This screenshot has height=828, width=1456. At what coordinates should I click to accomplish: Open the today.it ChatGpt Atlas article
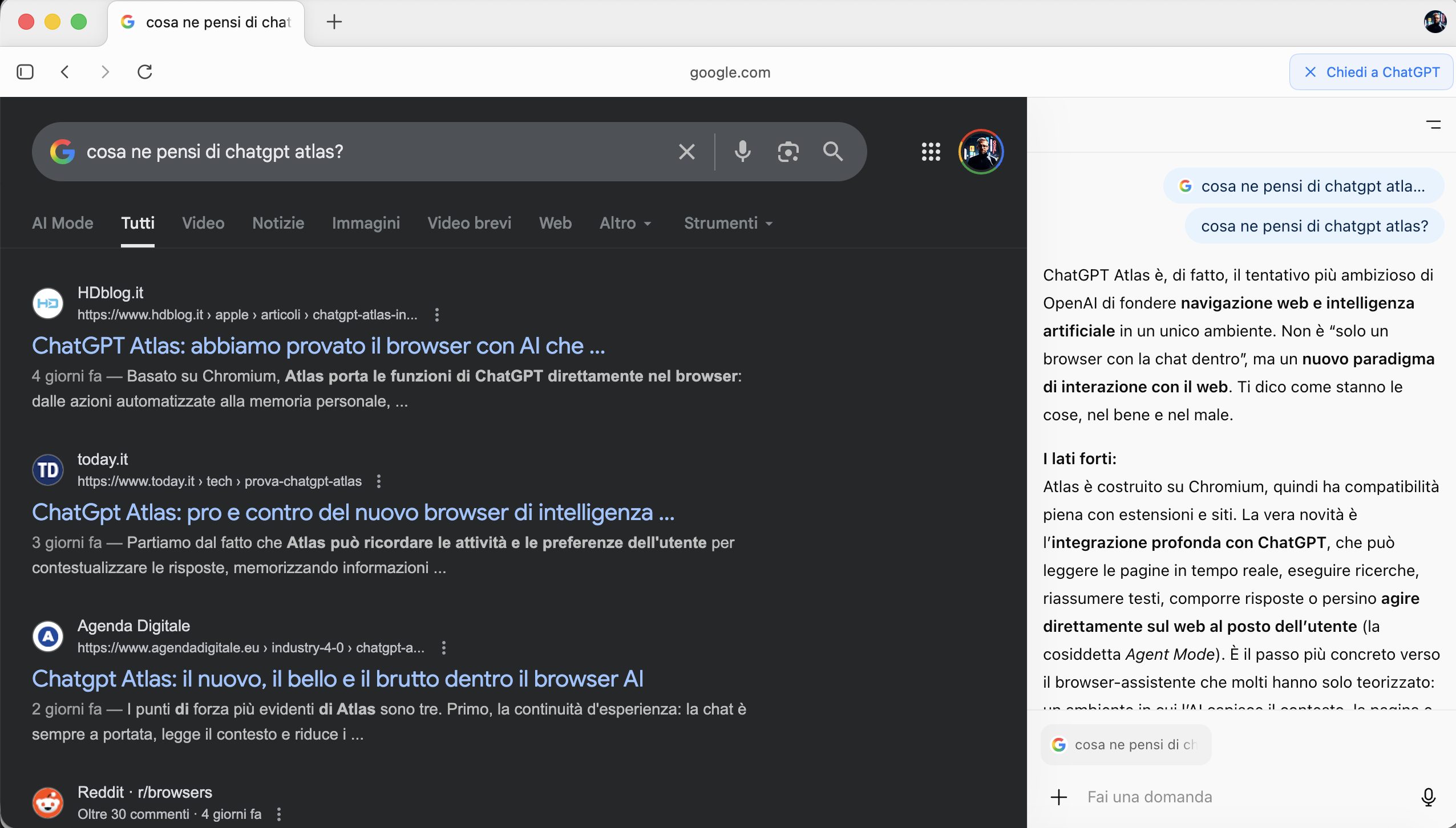pos(353,512)
